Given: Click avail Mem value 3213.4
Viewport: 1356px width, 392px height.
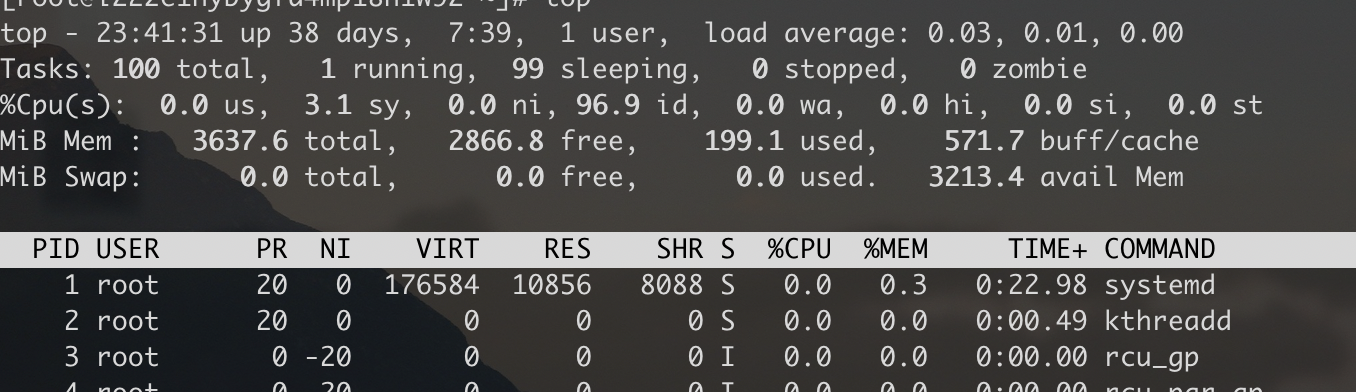Looking at the screenshot, I should tap(976, 178).
